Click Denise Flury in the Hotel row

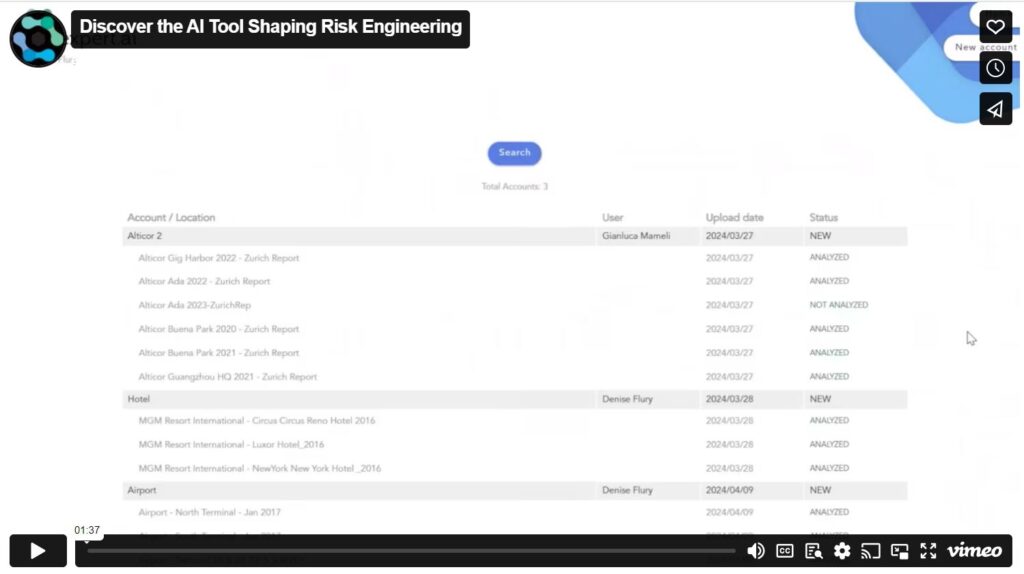point(627,399)
